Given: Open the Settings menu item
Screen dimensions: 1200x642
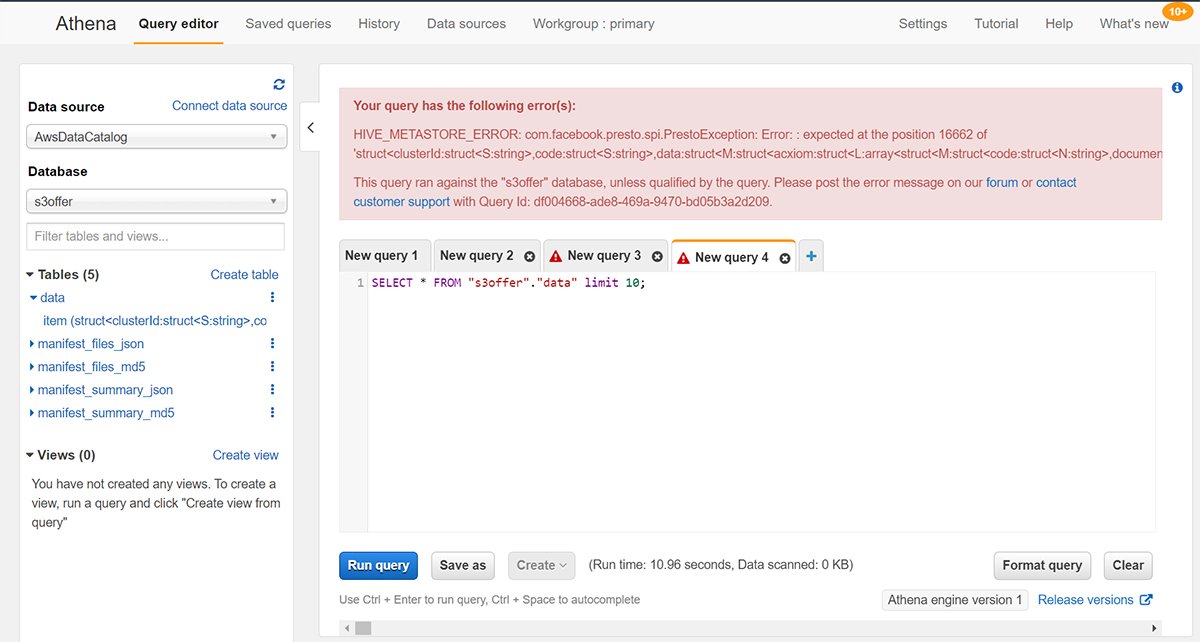Looking at the screenshot, I should pyautogui.click(x=923, y=23).
